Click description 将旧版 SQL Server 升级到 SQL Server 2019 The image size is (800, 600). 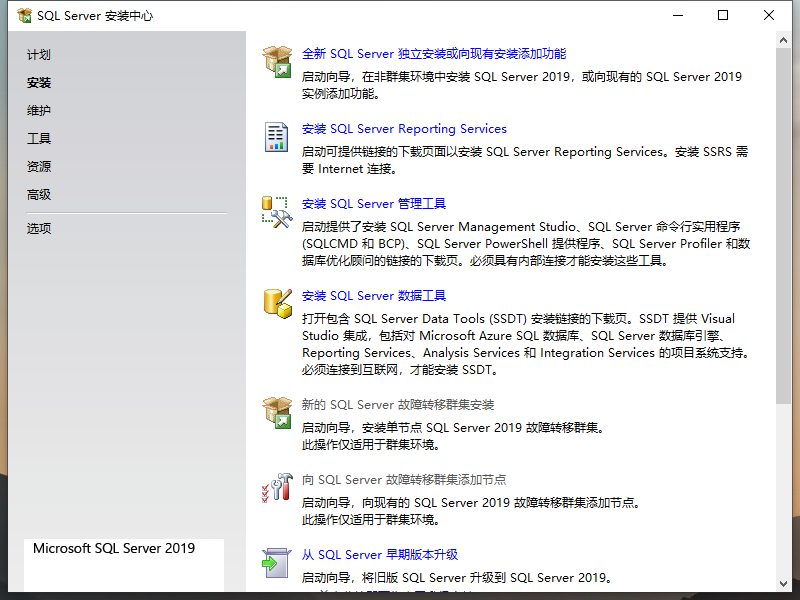(457, 578)
